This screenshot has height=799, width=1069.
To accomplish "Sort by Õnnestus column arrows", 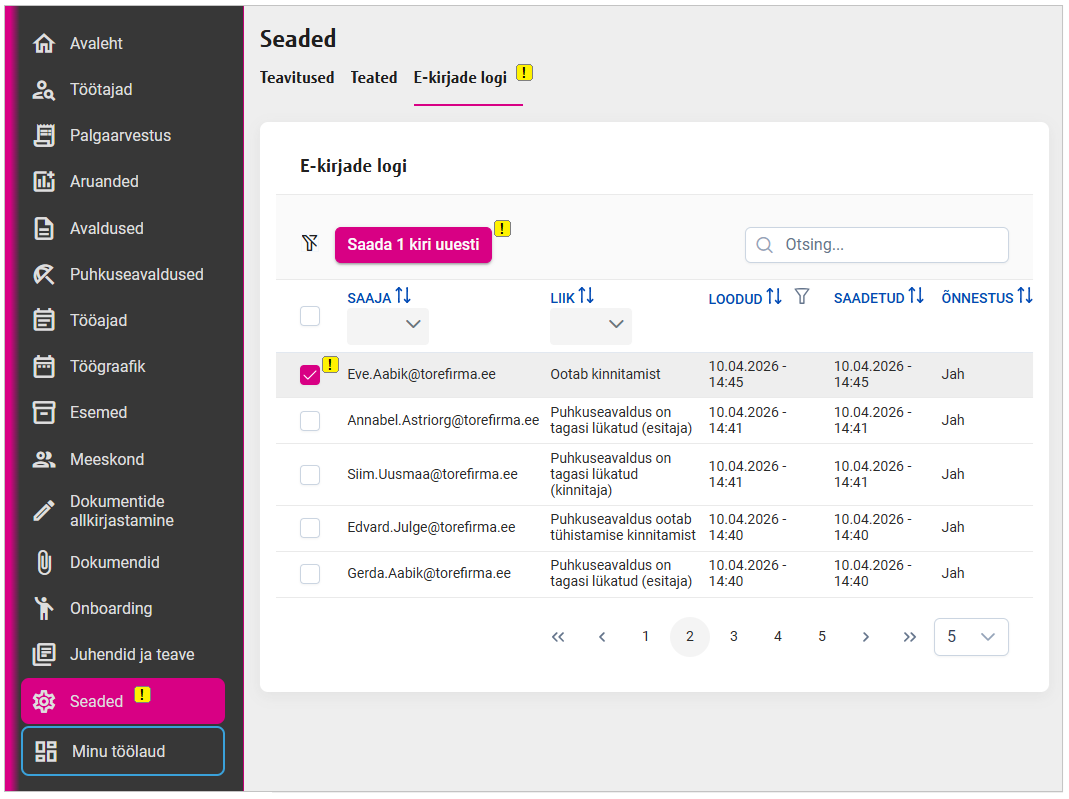I will point(1024,296).
